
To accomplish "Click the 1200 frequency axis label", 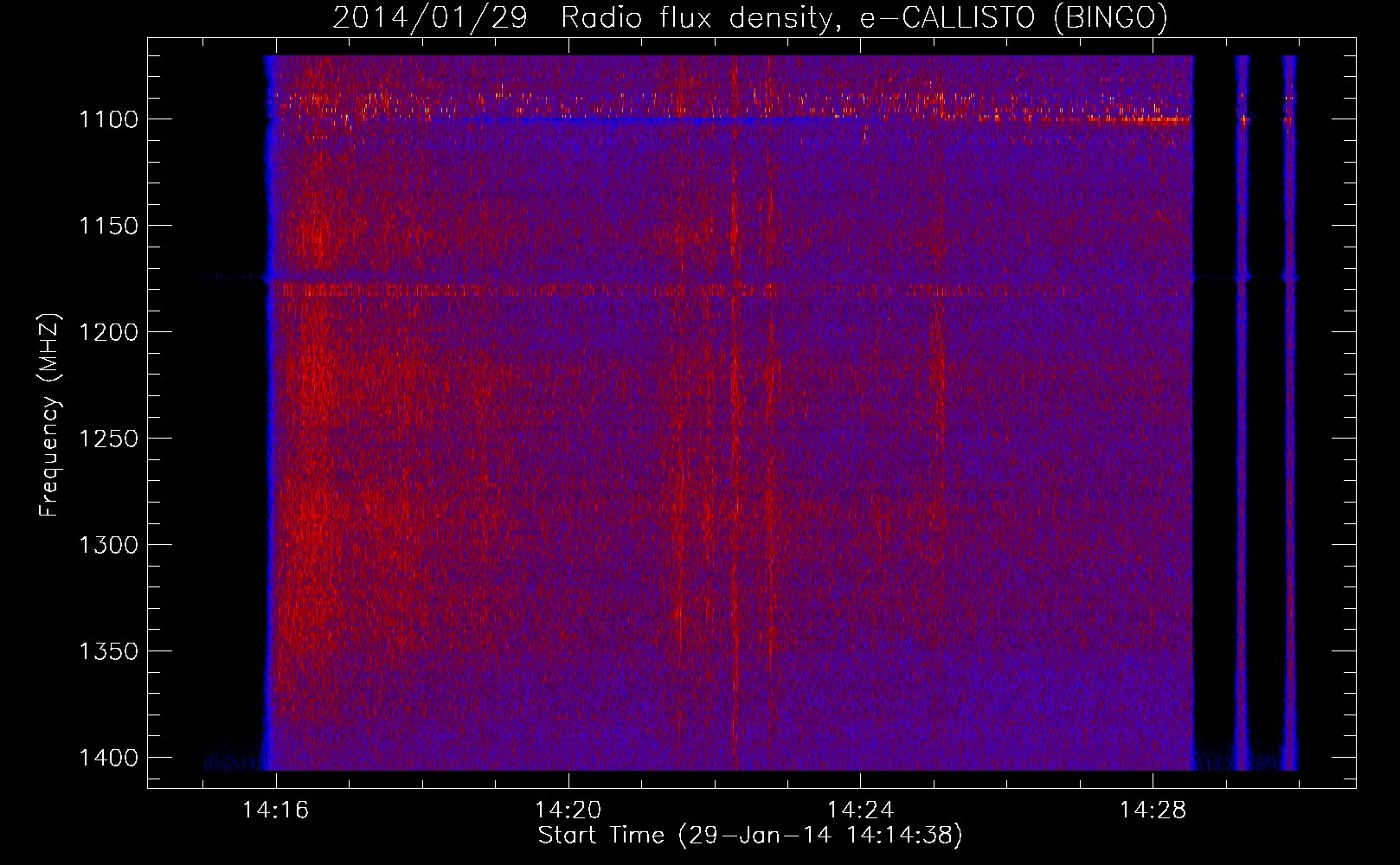I will pos(108,332).
